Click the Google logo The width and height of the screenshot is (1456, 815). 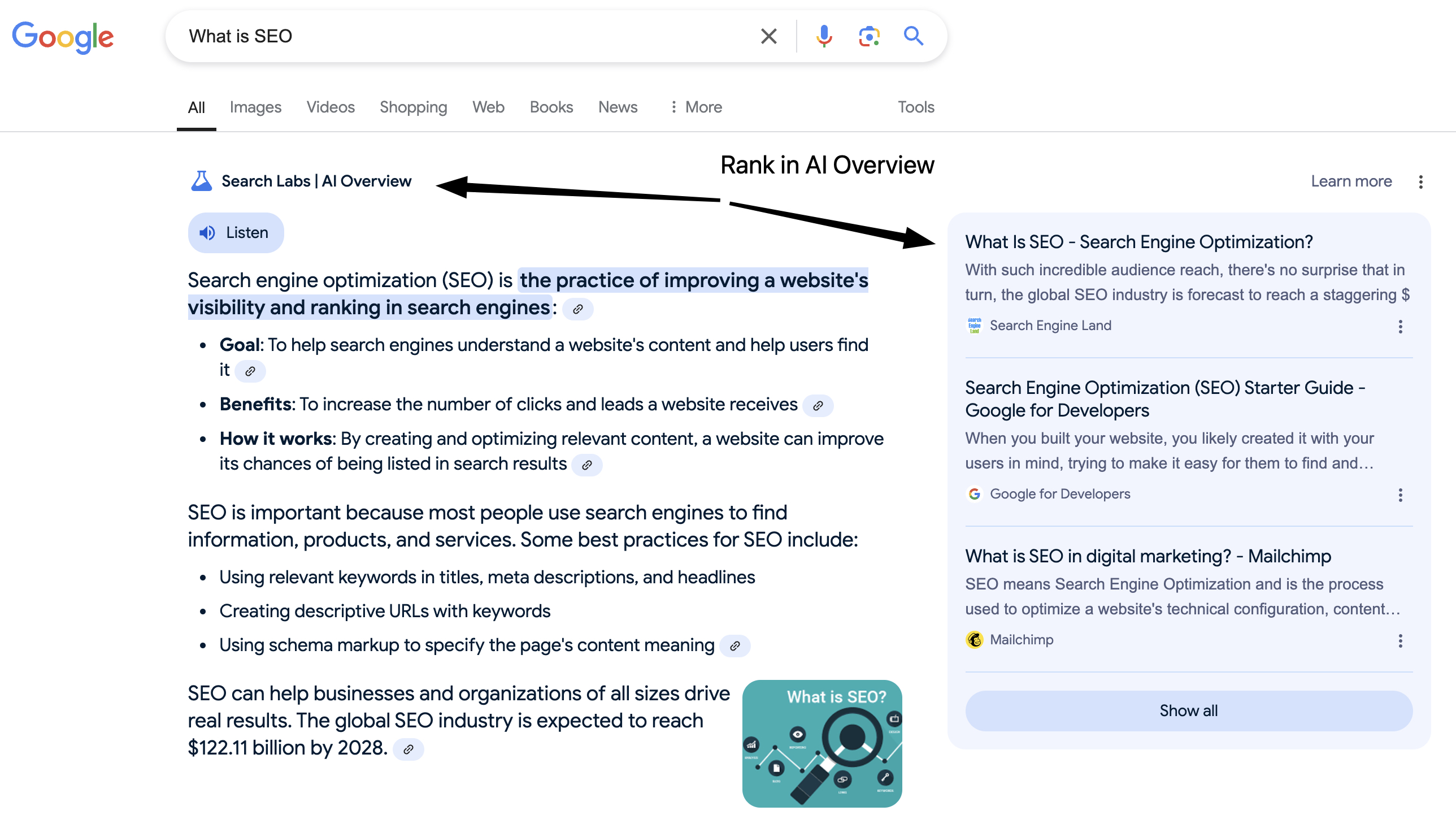click(x=63, y=37)
